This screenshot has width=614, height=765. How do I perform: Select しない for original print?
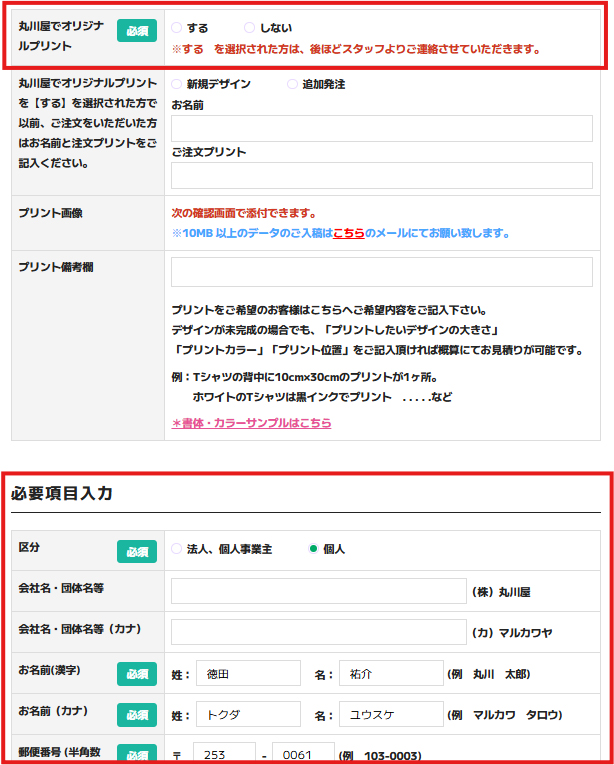[249, 28]
